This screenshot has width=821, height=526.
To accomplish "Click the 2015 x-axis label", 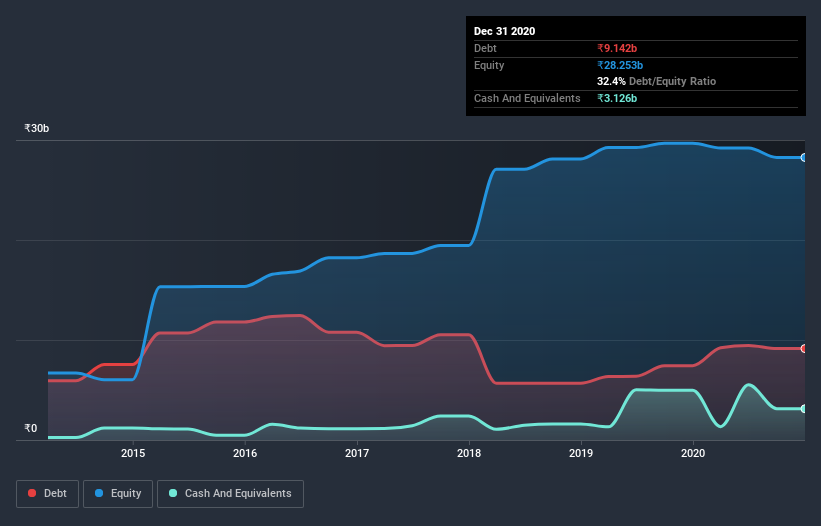I will pos(133,453).
